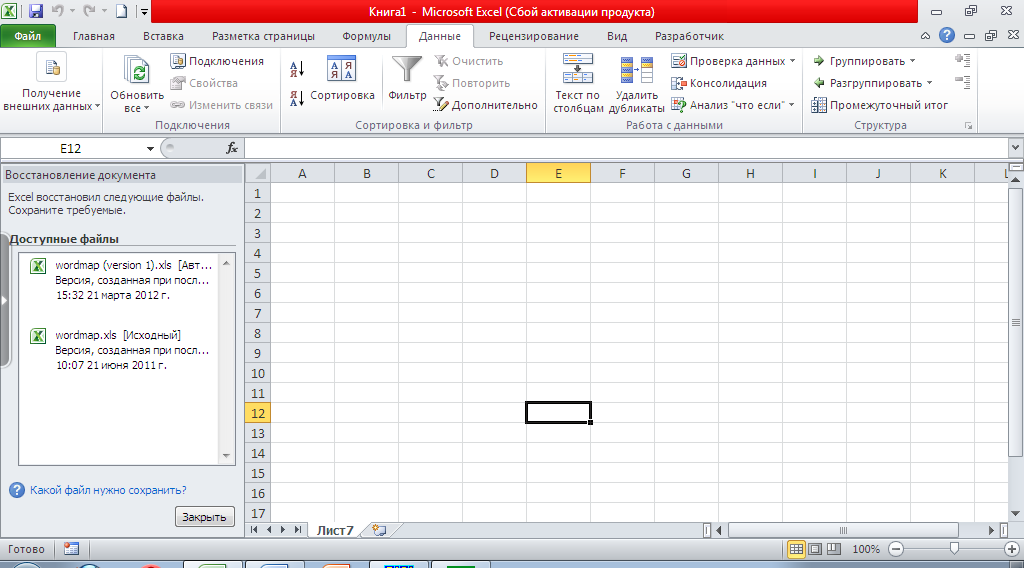1024x568 pixels.
Task: Open the Файл tab
Action: 28,36
